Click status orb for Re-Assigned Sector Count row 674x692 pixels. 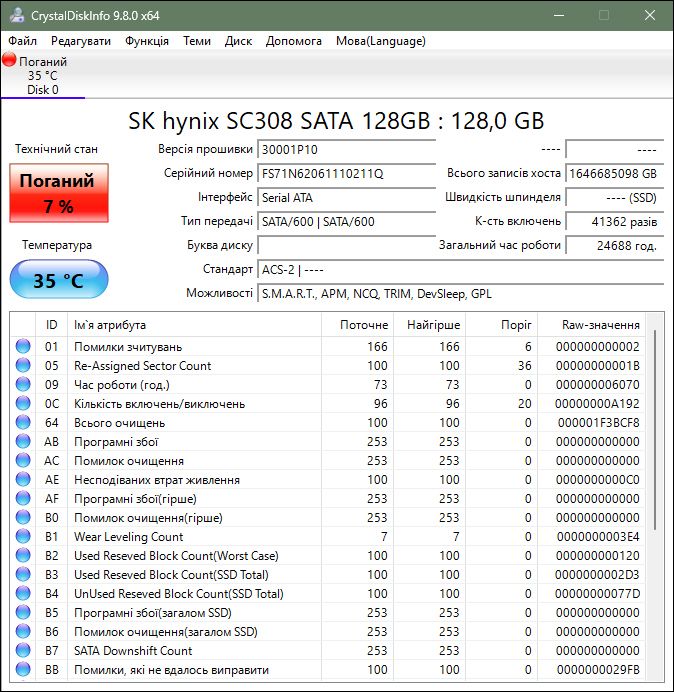pos(23,365)
